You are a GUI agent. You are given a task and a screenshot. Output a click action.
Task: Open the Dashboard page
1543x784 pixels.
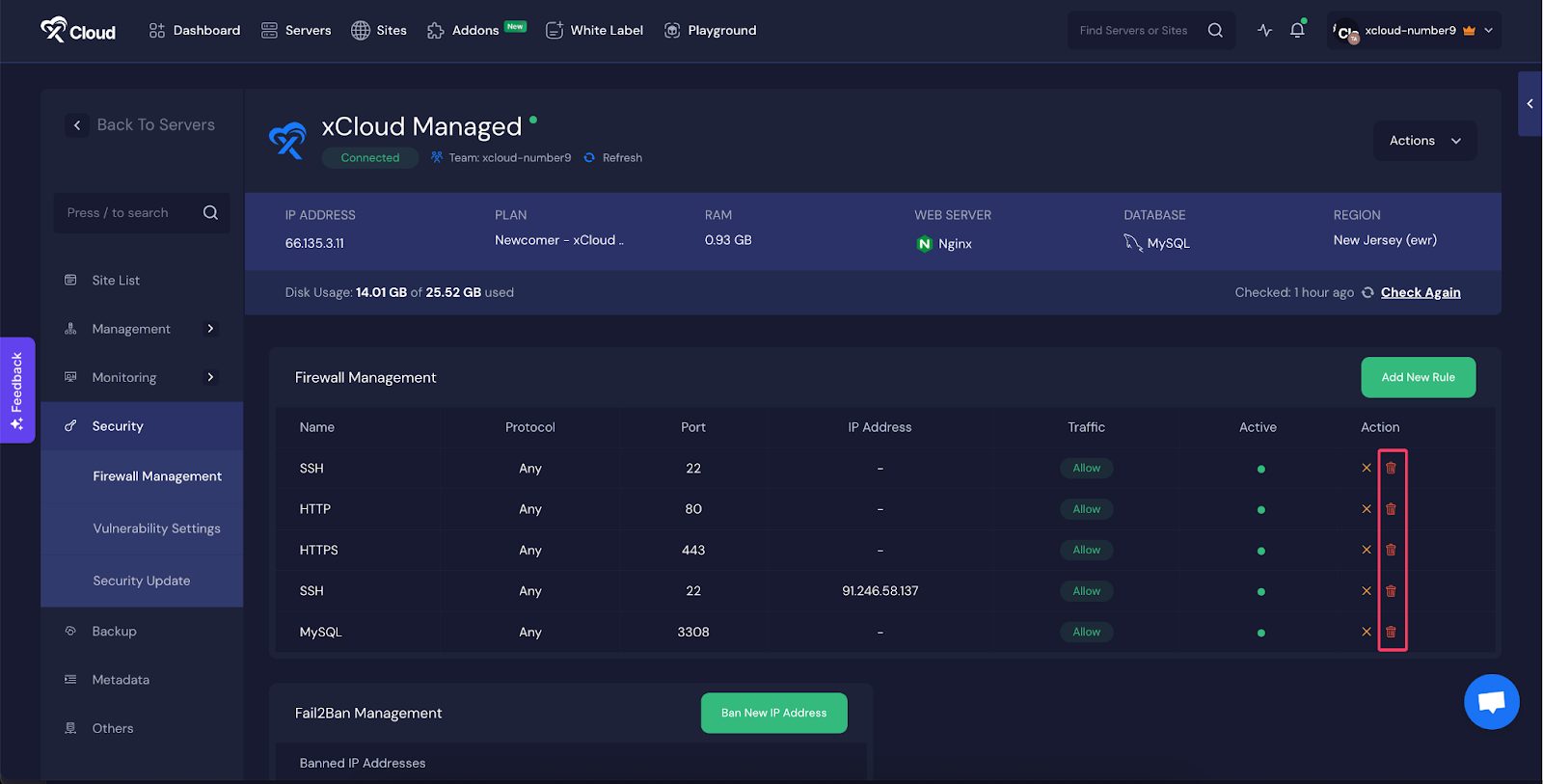click(195, 31)
